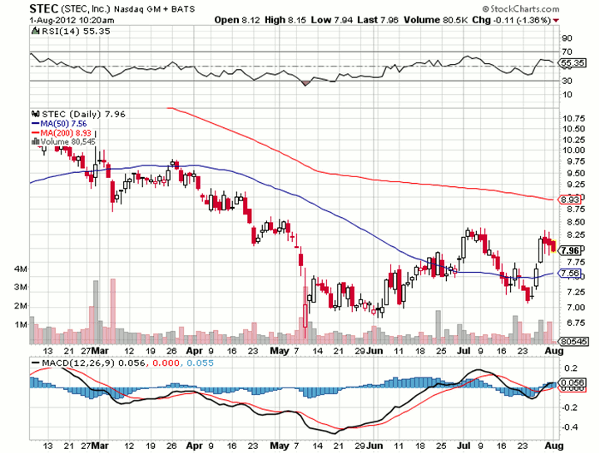Click the Nasdaq GM + BATS exchange label
The width and height of the screenshot is (600, 454).
(x=154, y=9)
